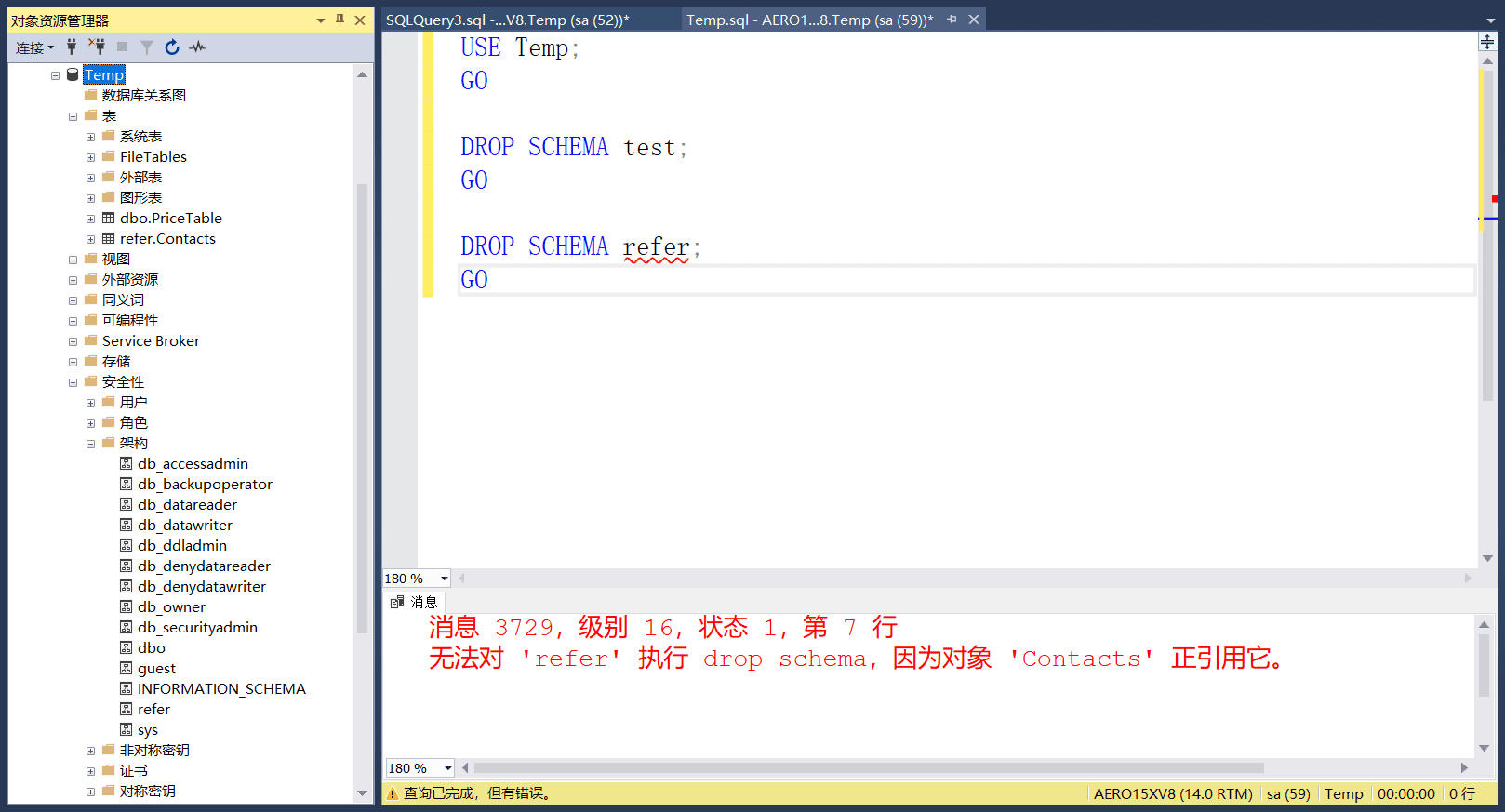
Task: Click the editor scrollbar up arrow
Action: [1487, 61]
